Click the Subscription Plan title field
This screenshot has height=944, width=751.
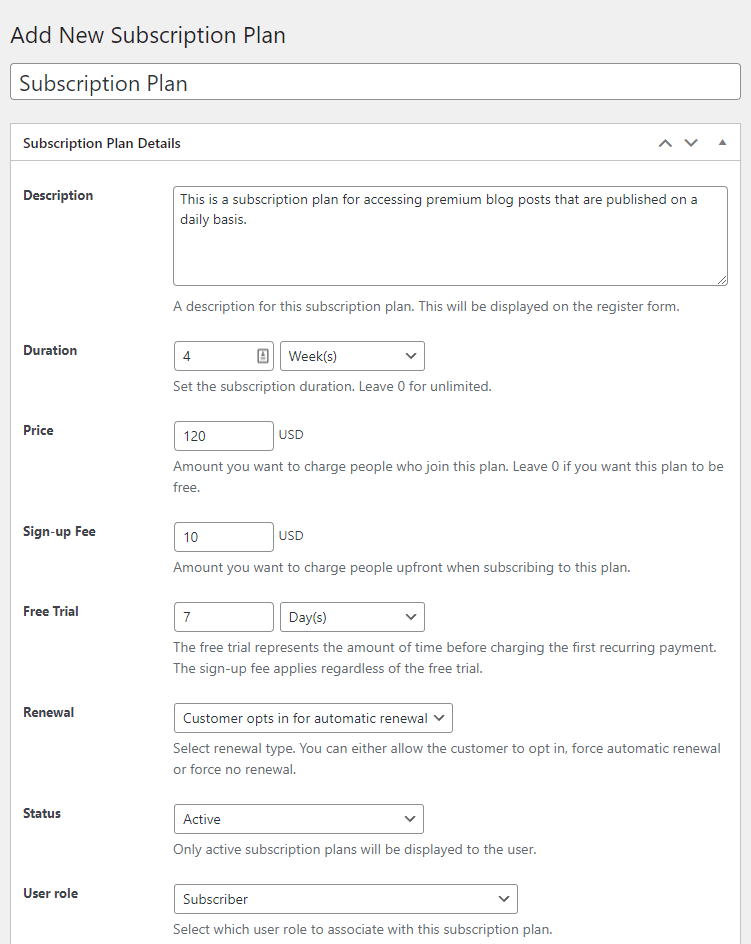(375, 83)
